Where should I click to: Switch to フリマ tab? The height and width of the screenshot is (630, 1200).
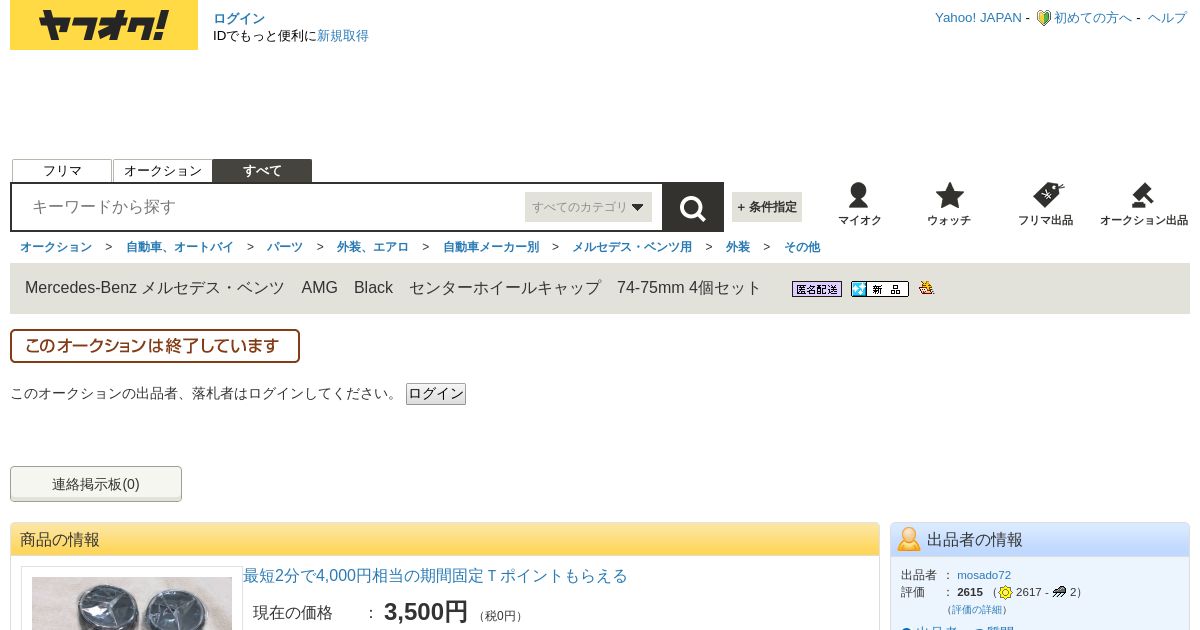coord(62,171)
